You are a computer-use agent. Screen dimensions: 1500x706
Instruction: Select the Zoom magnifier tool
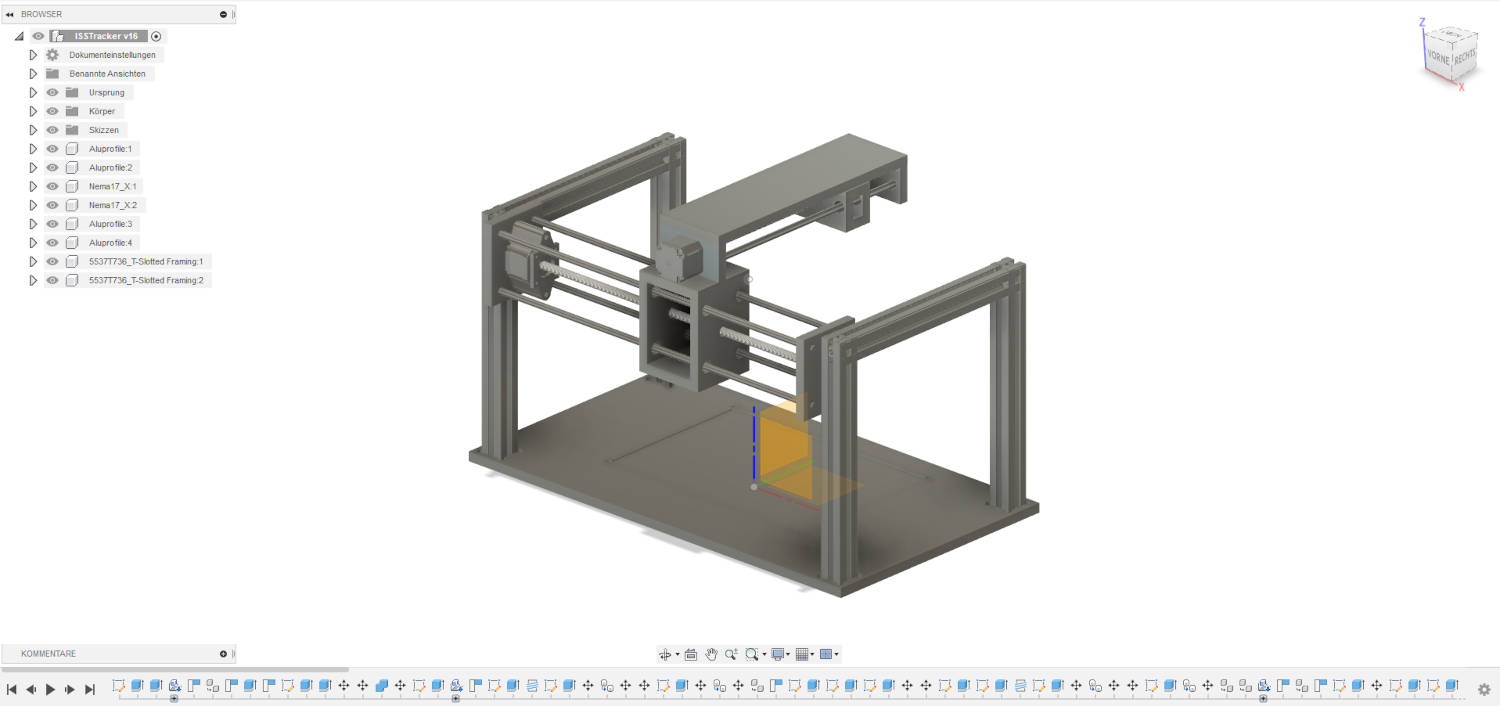pyautogui.click(x=731, y=654)
